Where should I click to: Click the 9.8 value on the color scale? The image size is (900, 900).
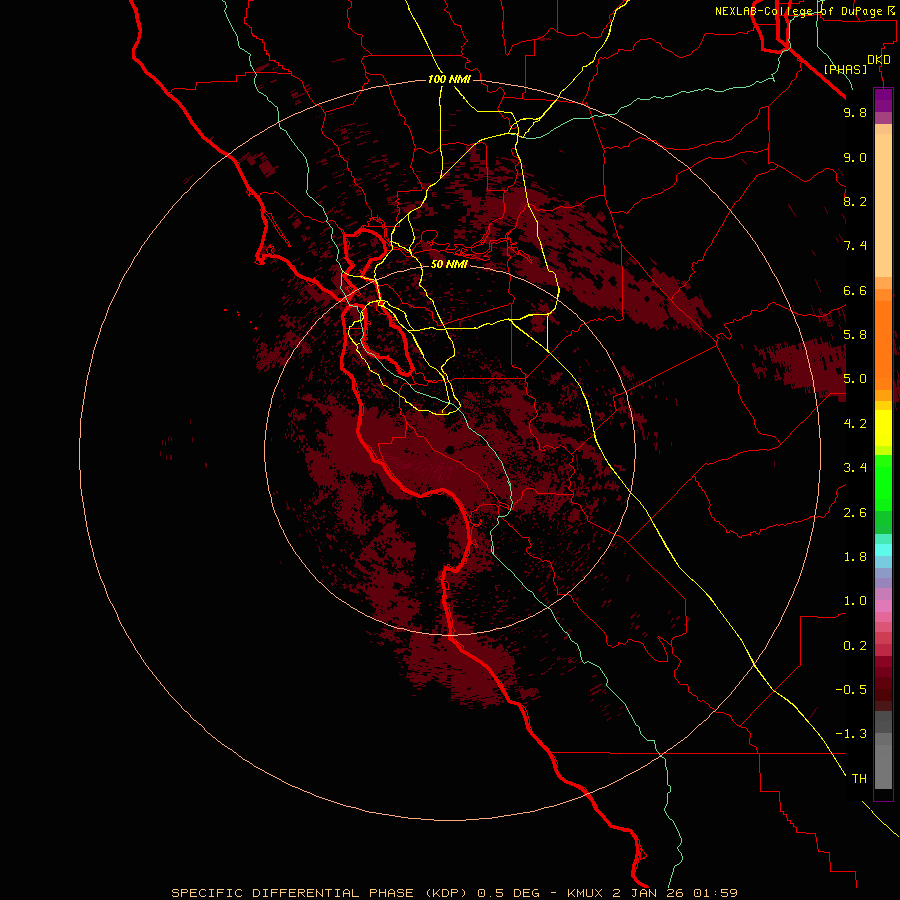(x=855, y=112)
